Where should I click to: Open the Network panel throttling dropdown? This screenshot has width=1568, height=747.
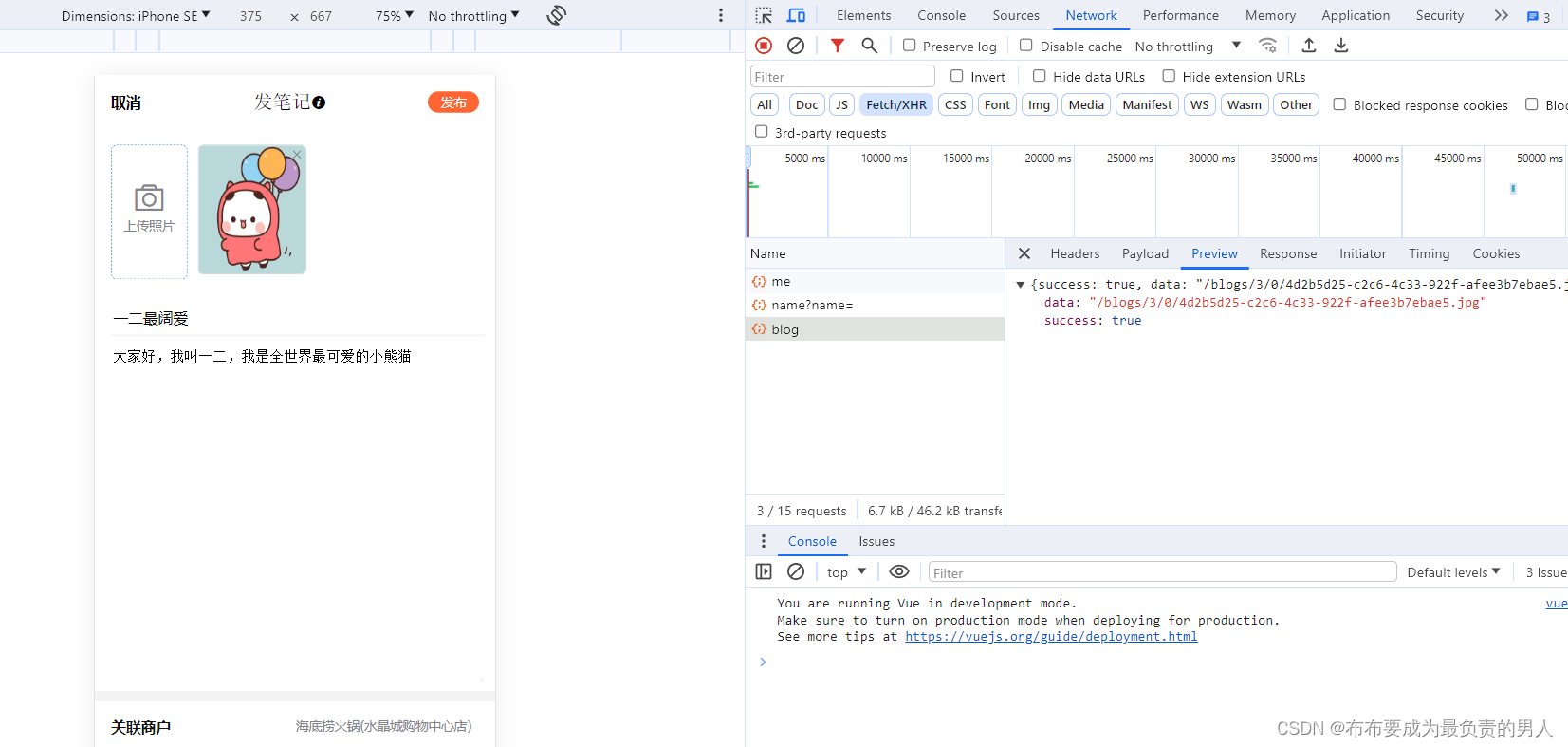(1188, 47)
